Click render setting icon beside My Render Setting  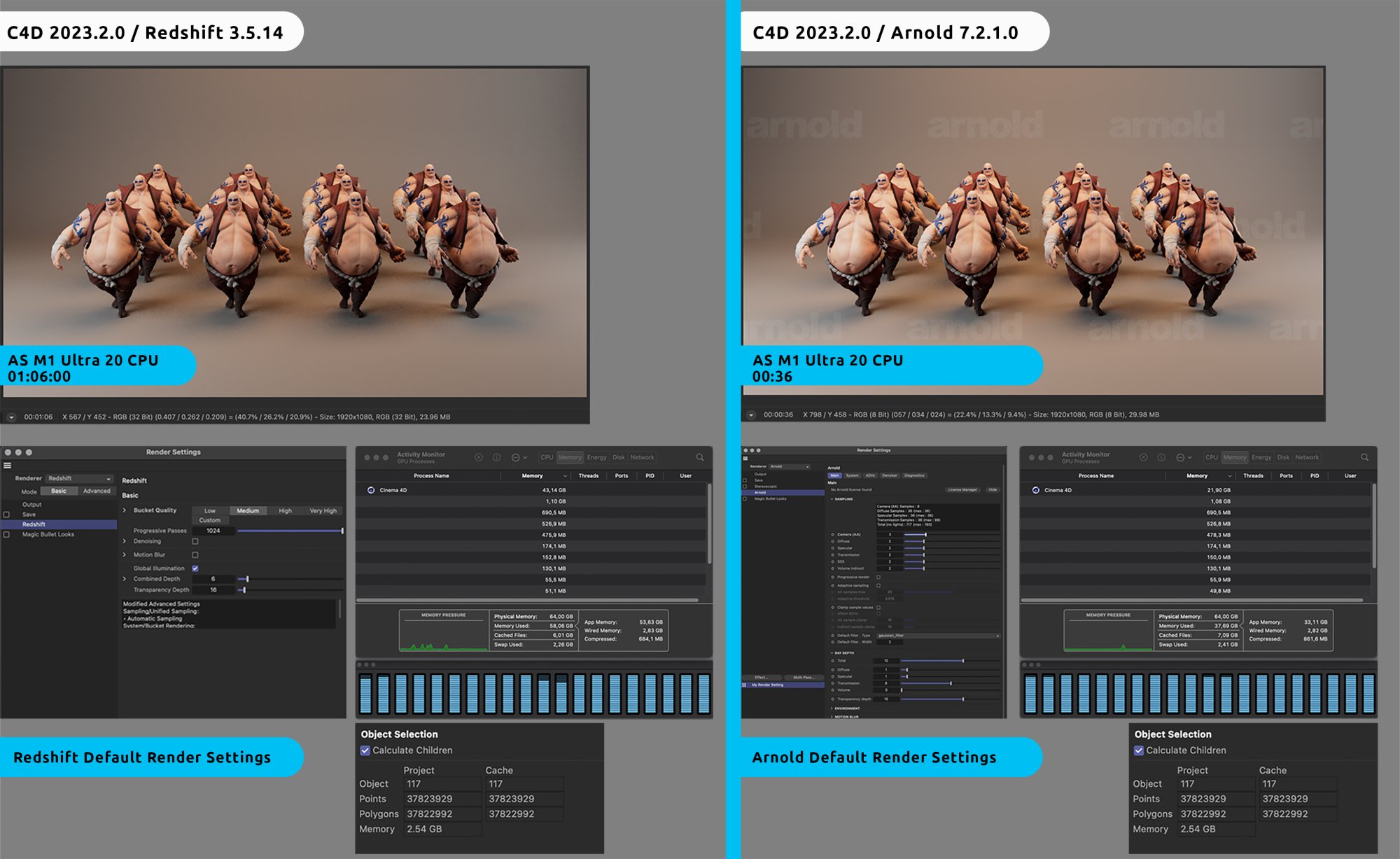tap(744, 685)
